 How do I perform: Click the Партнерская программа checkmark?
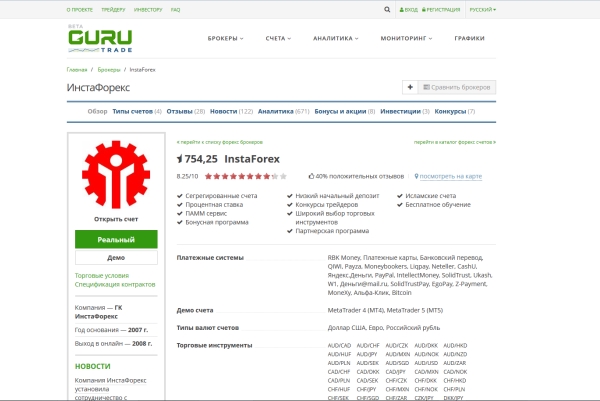(290, 231)
